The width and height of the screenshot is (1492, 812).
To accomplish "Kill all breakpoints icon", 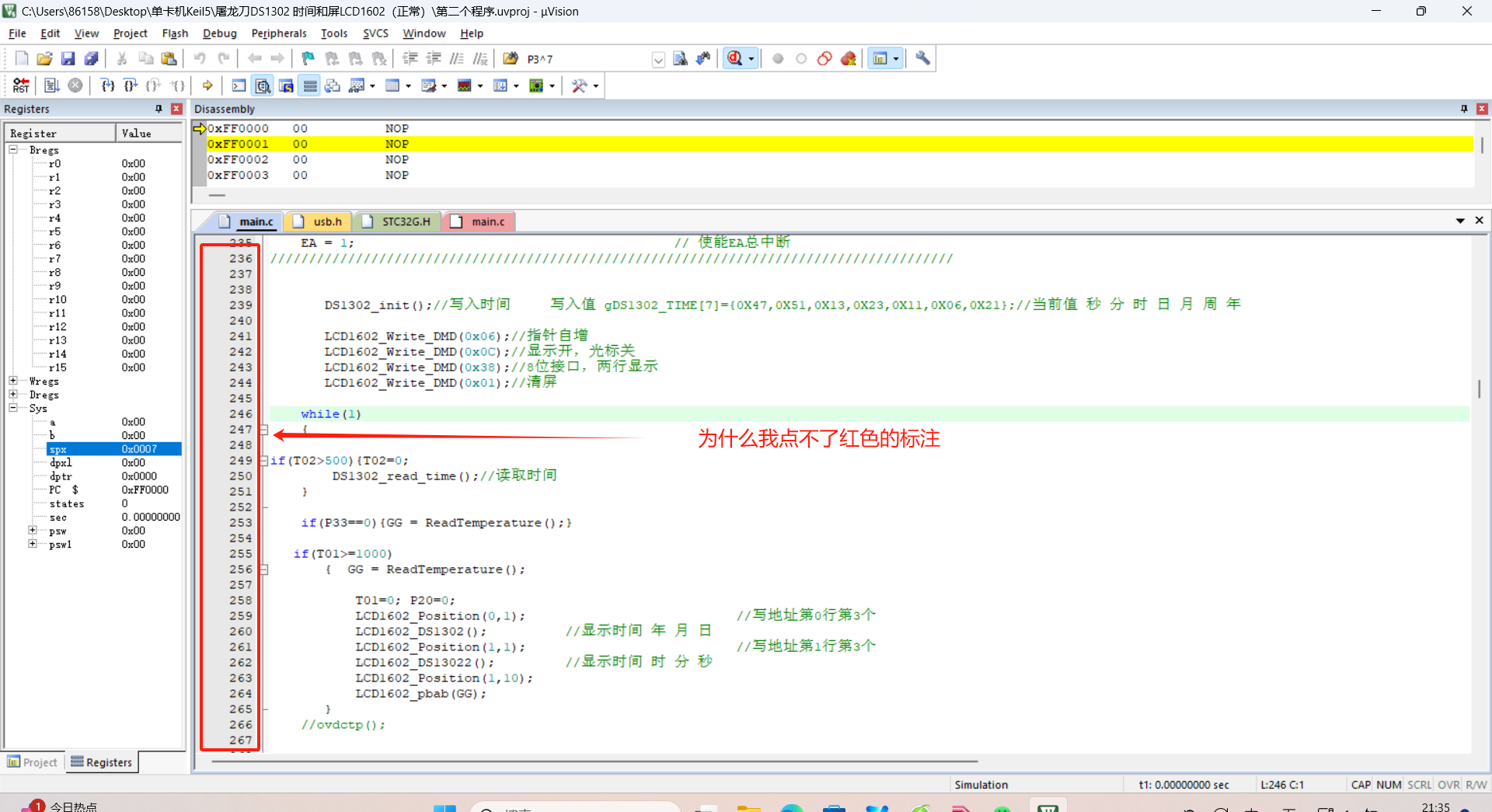I will (848, 58).
